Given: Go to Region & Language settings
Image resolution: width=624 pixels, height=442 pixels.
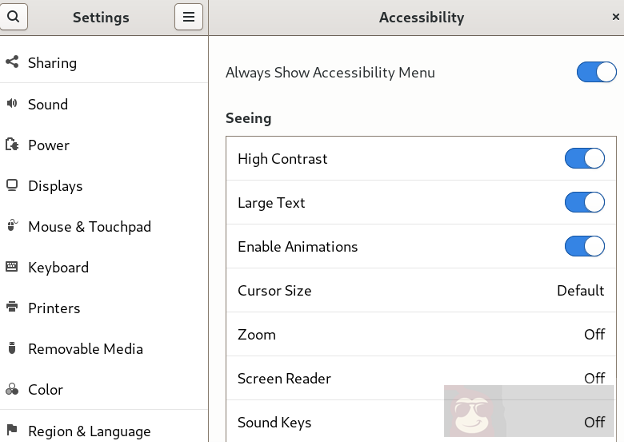Looking at the screenshot, I should (x=89, y=431).
